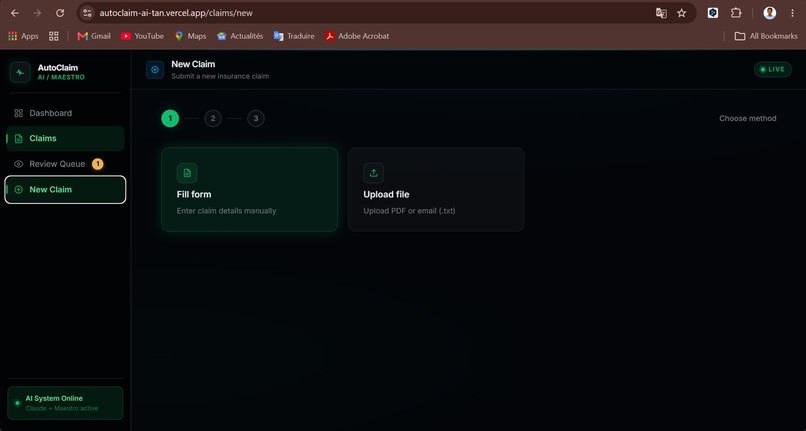The image size is (806, 431).
Task: Click the AutoClaim logo icon
Action: [20, 72]
